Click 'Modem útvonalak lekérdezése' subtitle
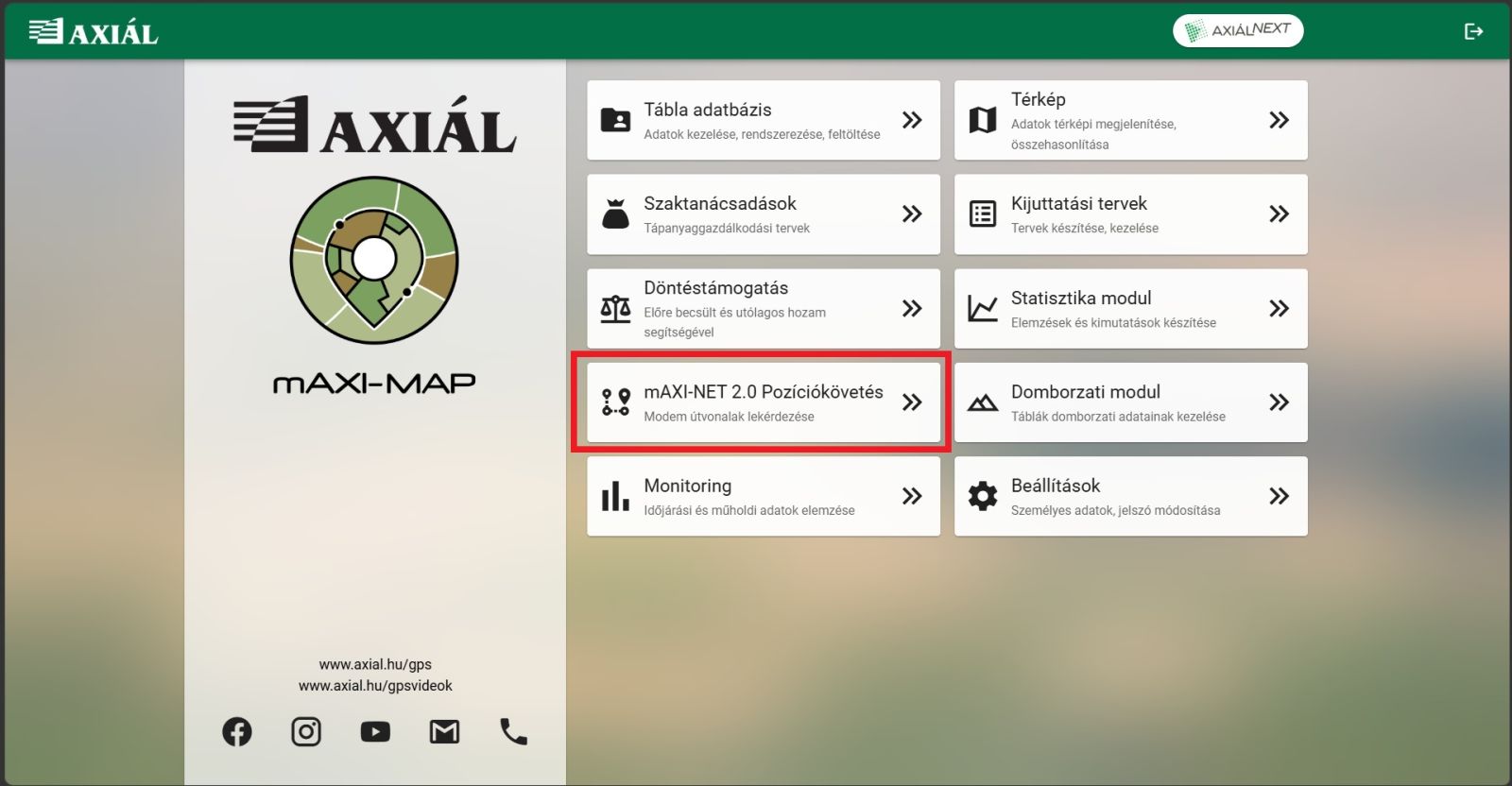Image resolution: width=1512 pixels, height=786 pixels. tap(729, 417)
